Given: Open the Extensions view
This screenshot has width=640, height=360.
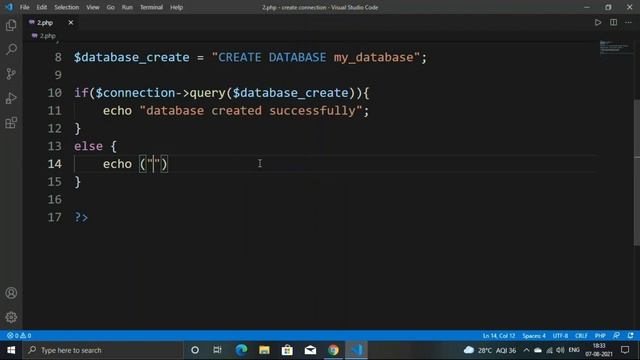Looking at the screenshot, I should pos(11,122).
